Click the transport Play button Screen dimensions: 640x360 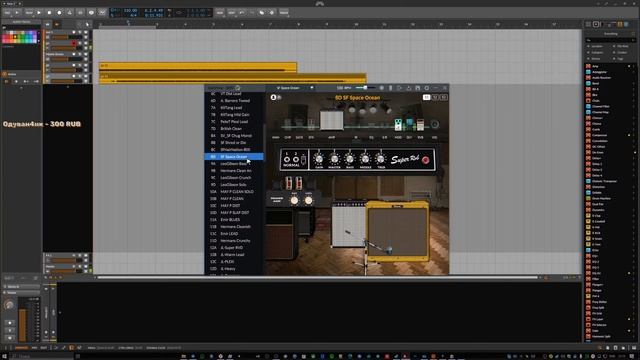pos(39,13)
